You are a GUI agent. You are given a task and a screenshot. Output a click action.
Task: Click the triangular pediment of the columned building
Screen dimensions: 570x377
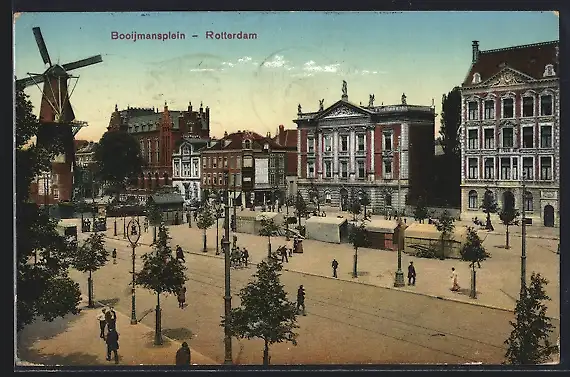(x=344, y=110)
